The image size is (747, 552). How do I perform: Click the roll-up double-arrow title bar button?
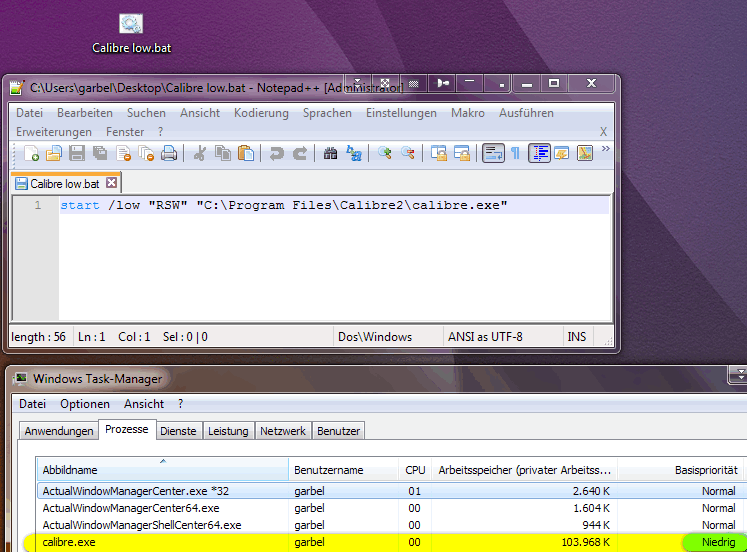[x=358, y=83]
